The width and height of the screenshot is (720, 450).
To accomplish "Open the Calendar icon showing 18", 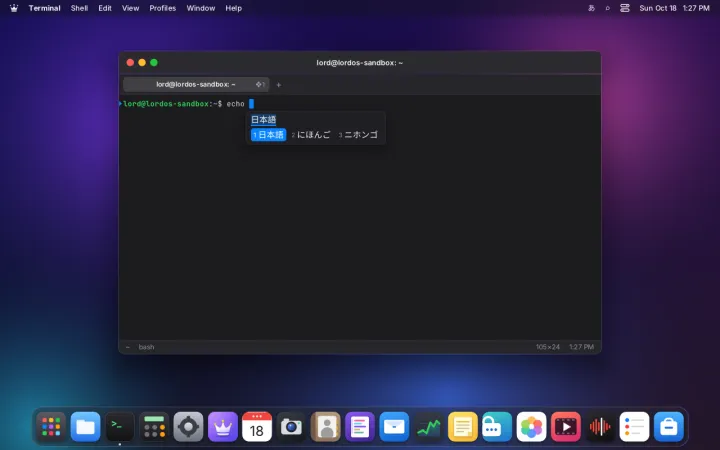I will click(x=257, y=427).
